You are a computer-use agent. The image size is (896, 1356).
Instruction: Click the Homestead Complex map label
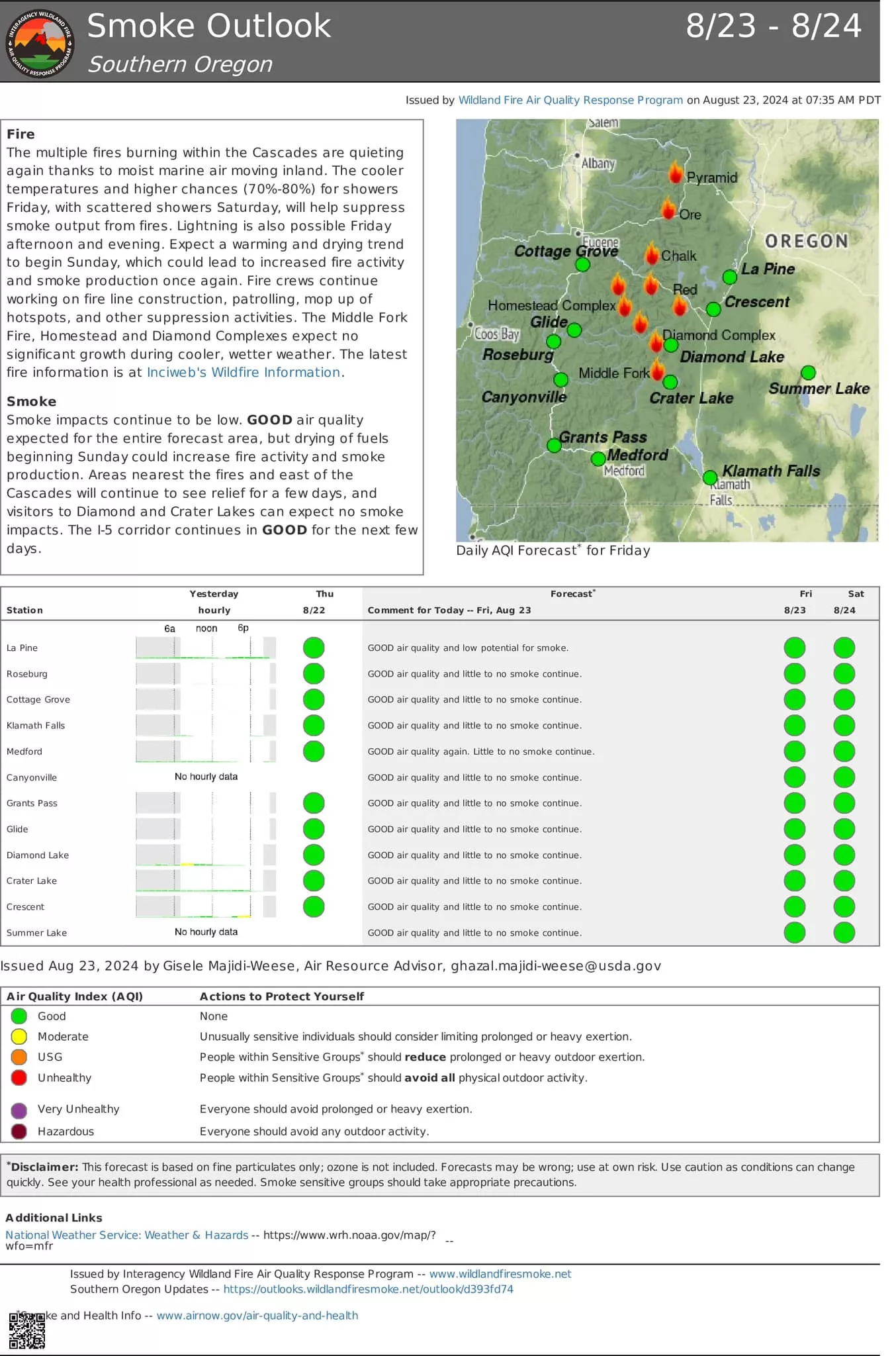pyautogui.click(x=552, y=306)
